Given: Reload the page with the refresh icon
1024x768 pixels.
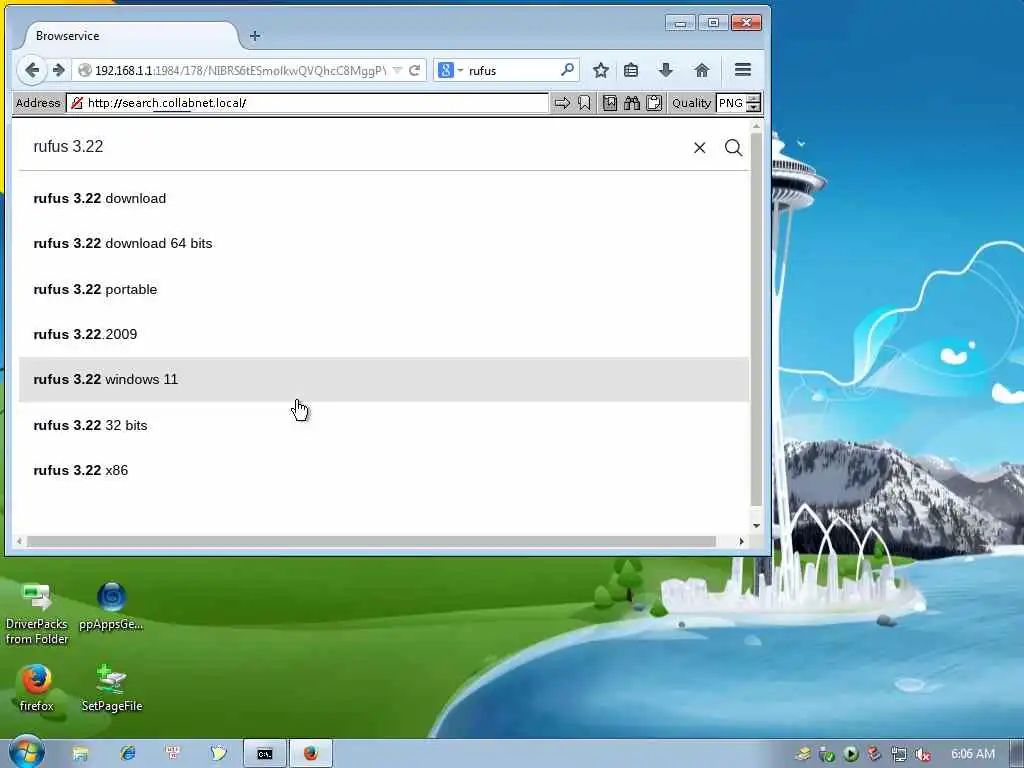Looking at the screenshot, I should point(414,71).
